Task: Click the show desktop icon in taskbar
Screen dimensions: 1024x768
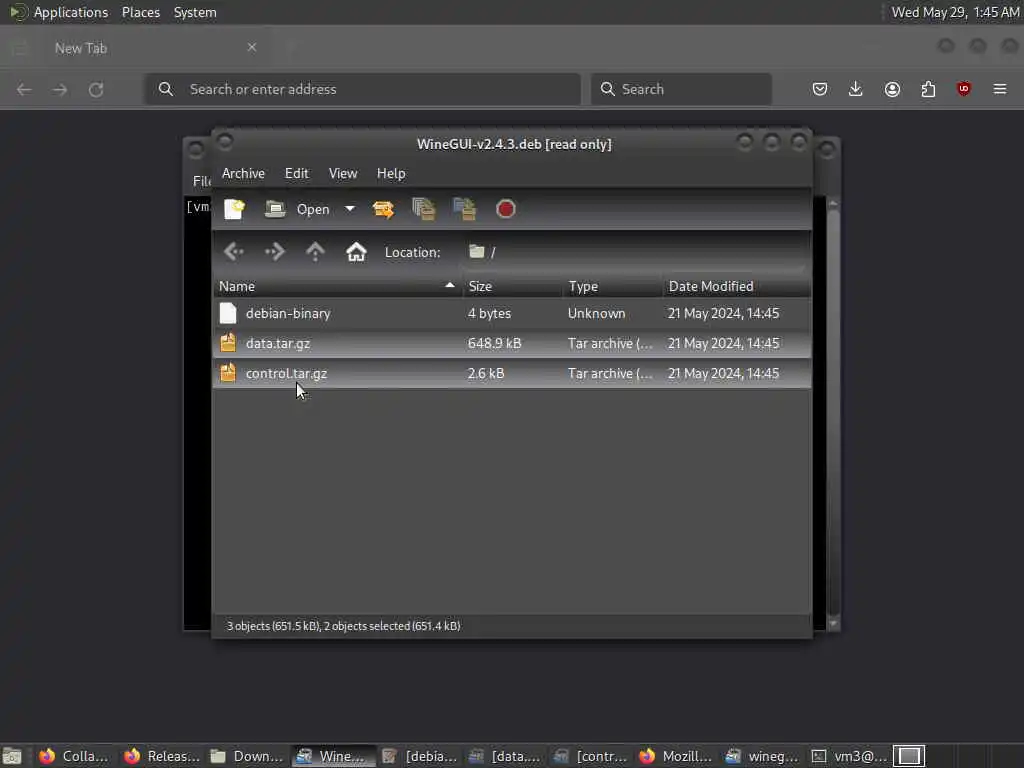Action: pos(12,756)
